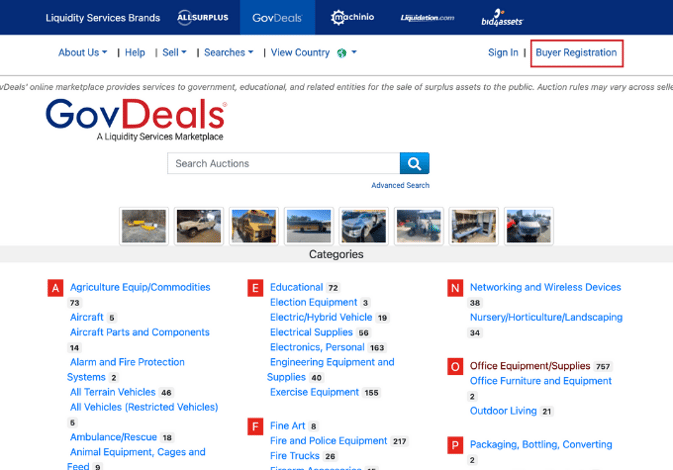673x470 pixels.
Task: Click into the Search Auctions field
Action: click(x=284, y=163)
